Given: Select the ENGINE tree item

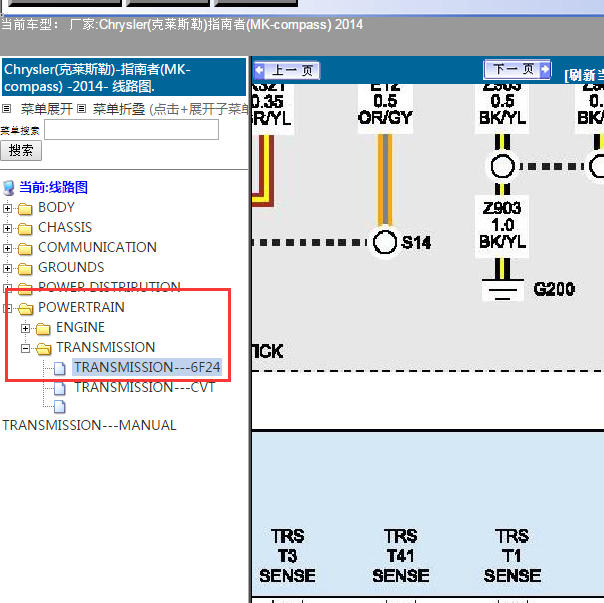Looking at the screenshot, I should point(81,328).
